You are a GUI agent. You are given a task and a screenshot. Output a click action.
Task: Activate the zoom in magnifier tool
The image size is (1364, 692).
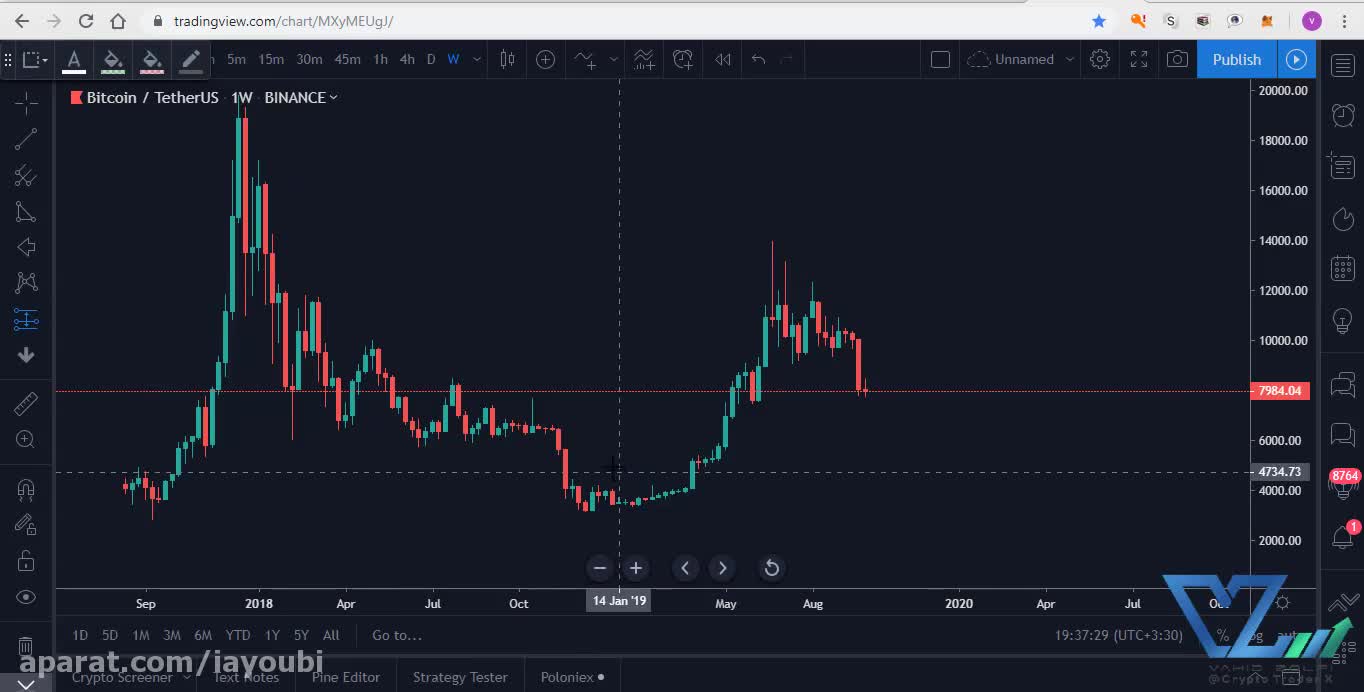point(26,439)
